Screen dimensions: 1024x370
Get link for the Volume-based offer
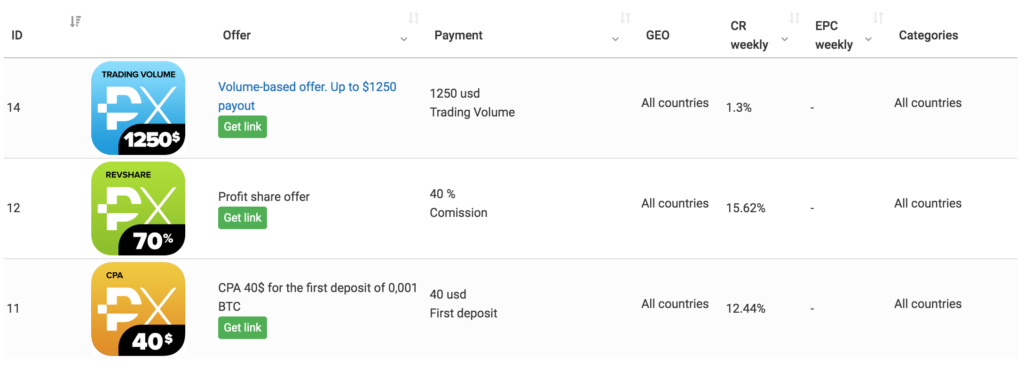coord(242,127)
